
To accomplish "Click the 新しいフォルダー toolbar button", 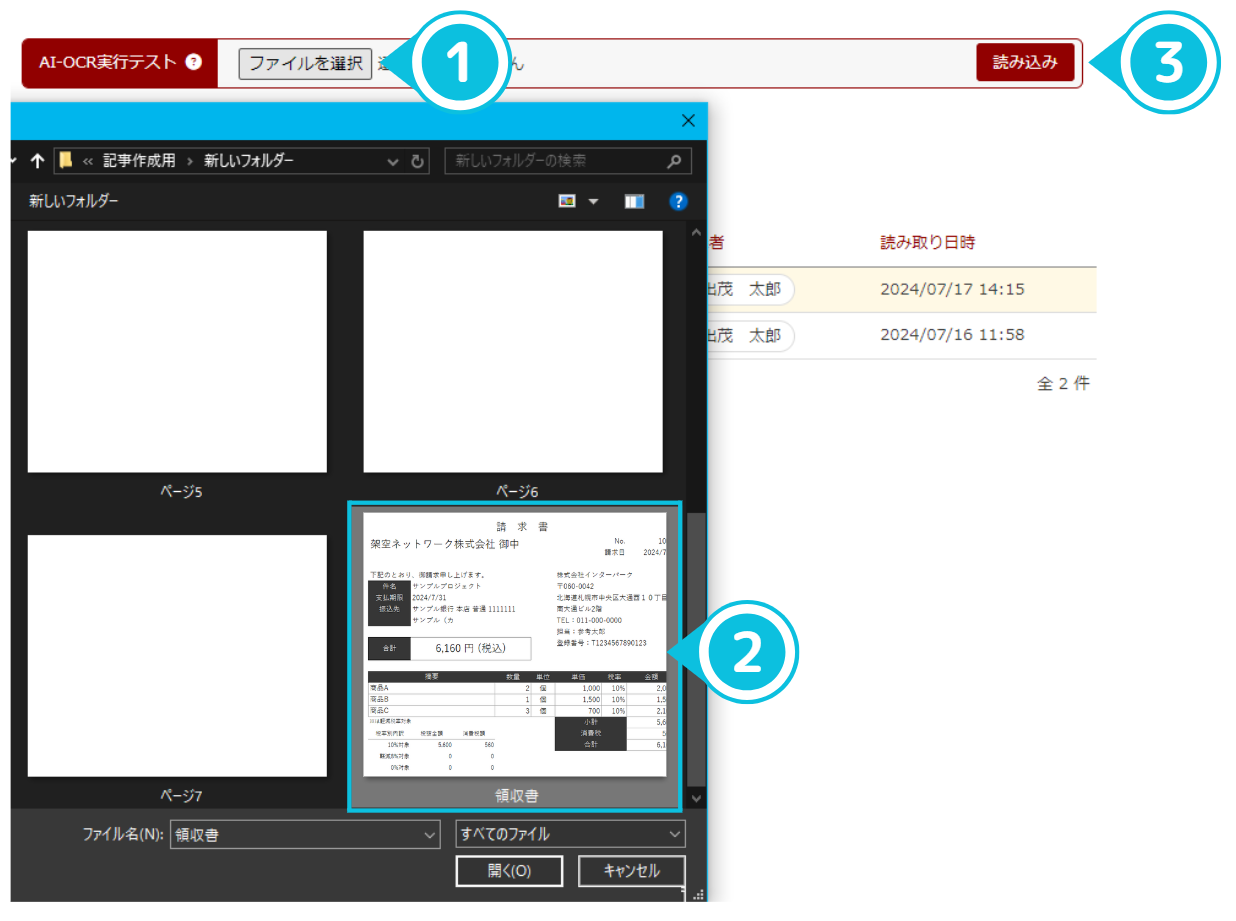I will click(73, 201).
